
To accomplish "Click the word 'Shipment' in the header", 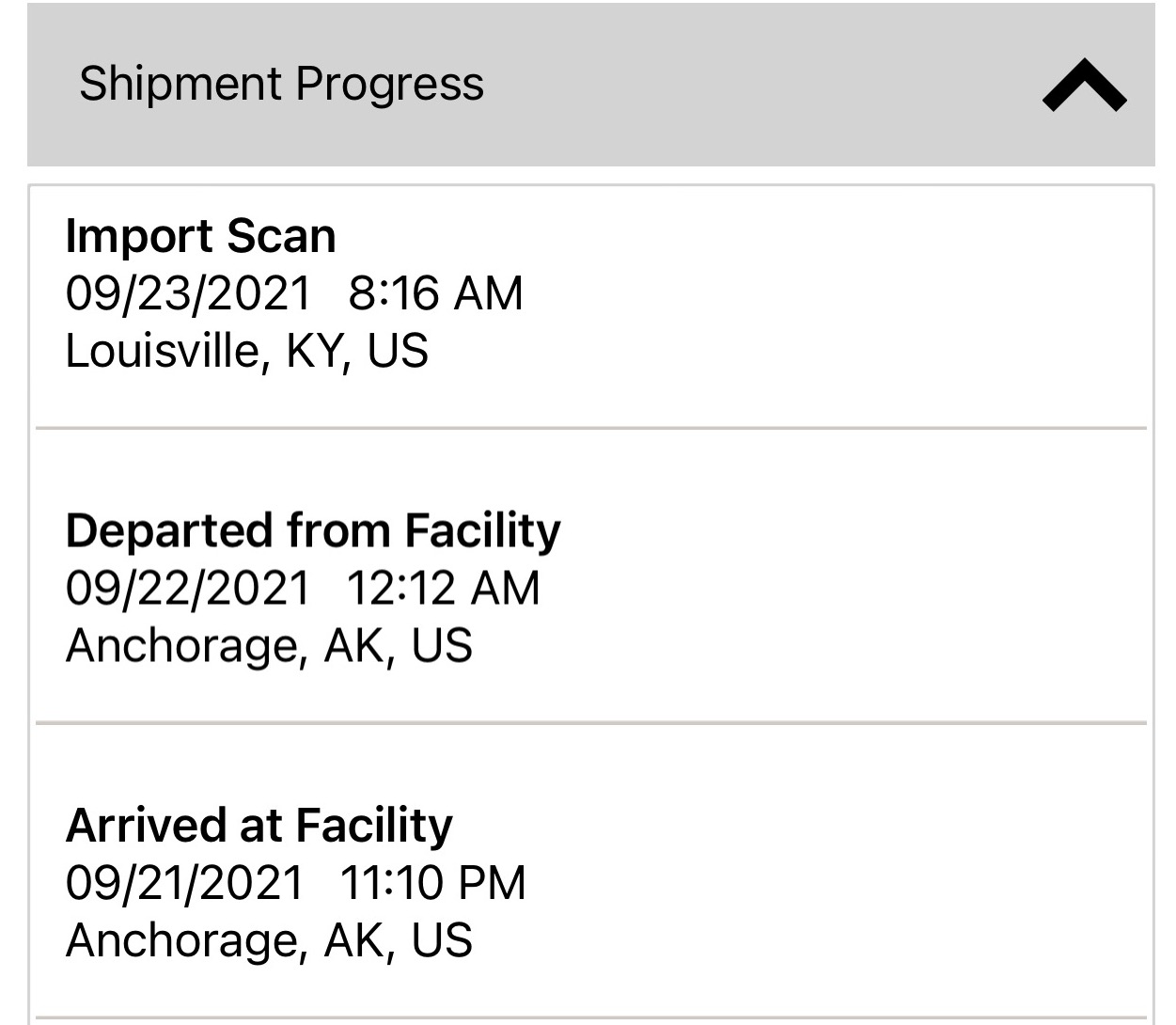I will (180, 84).
